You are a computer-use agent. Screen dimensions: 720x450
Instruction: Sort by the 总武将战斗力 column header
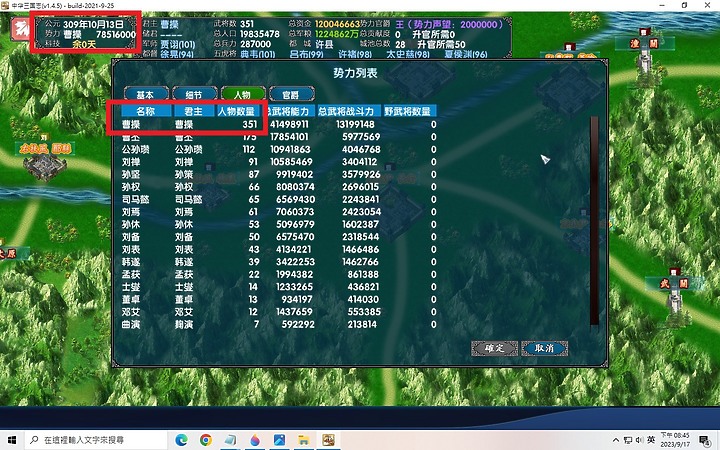(349, 111)
